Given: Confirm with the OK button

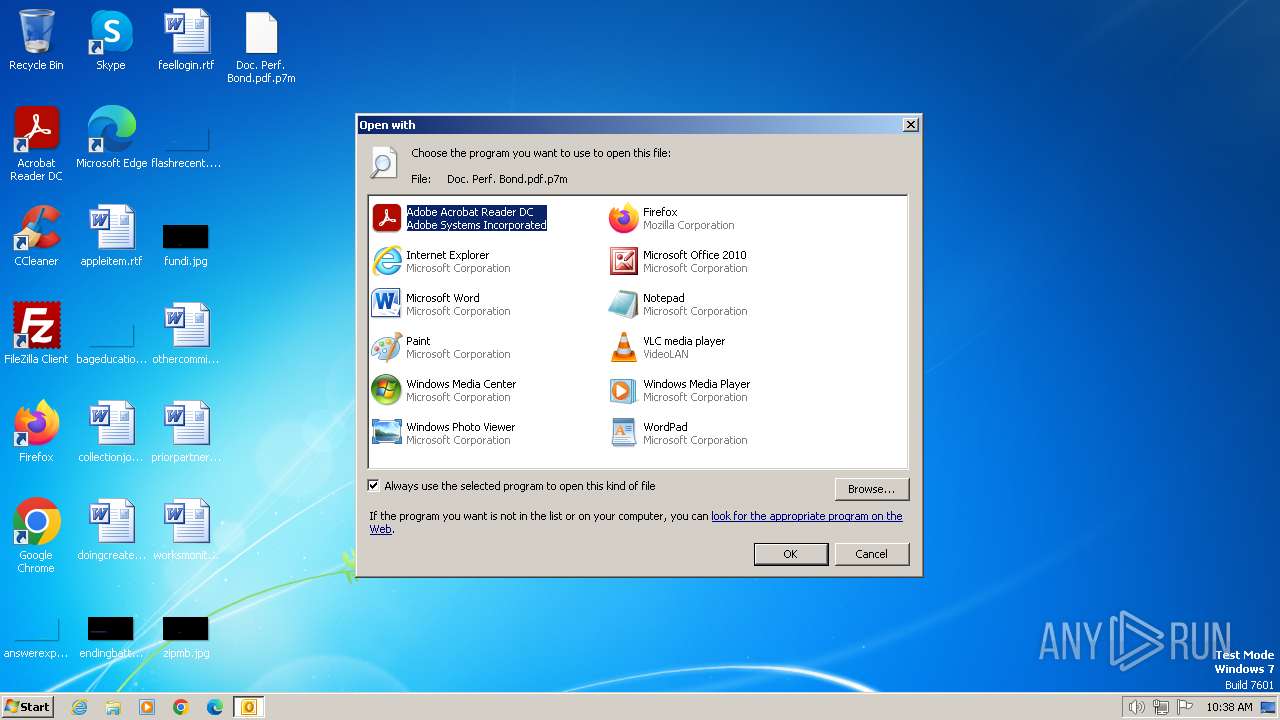Looking at the screenshot, I should point(791,554).
